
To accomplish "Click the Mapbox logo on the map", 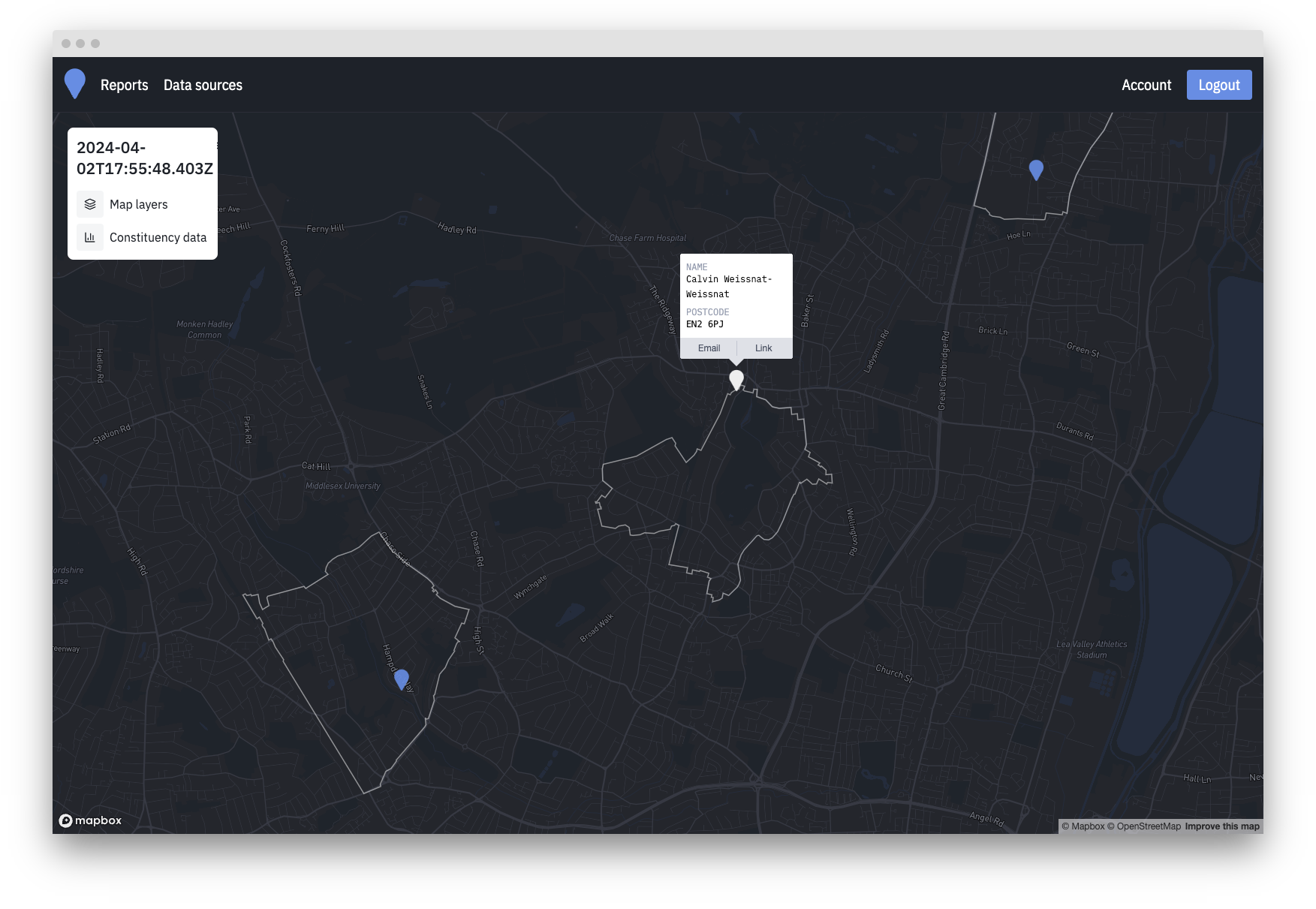I will tap(90, 820).
